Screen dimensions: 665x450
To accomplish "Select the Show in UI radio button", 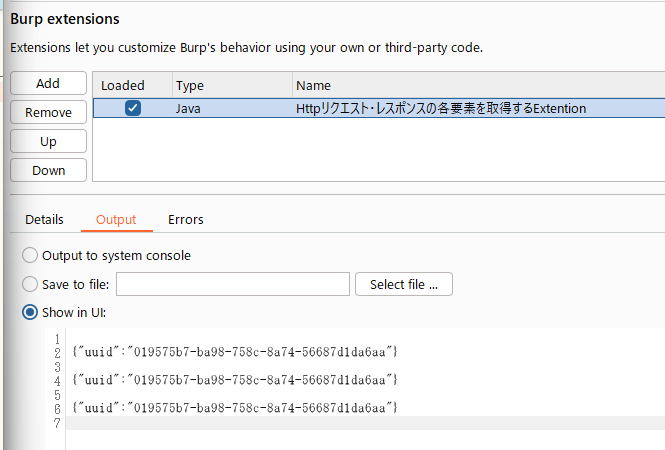I will [x=30, y=313].
